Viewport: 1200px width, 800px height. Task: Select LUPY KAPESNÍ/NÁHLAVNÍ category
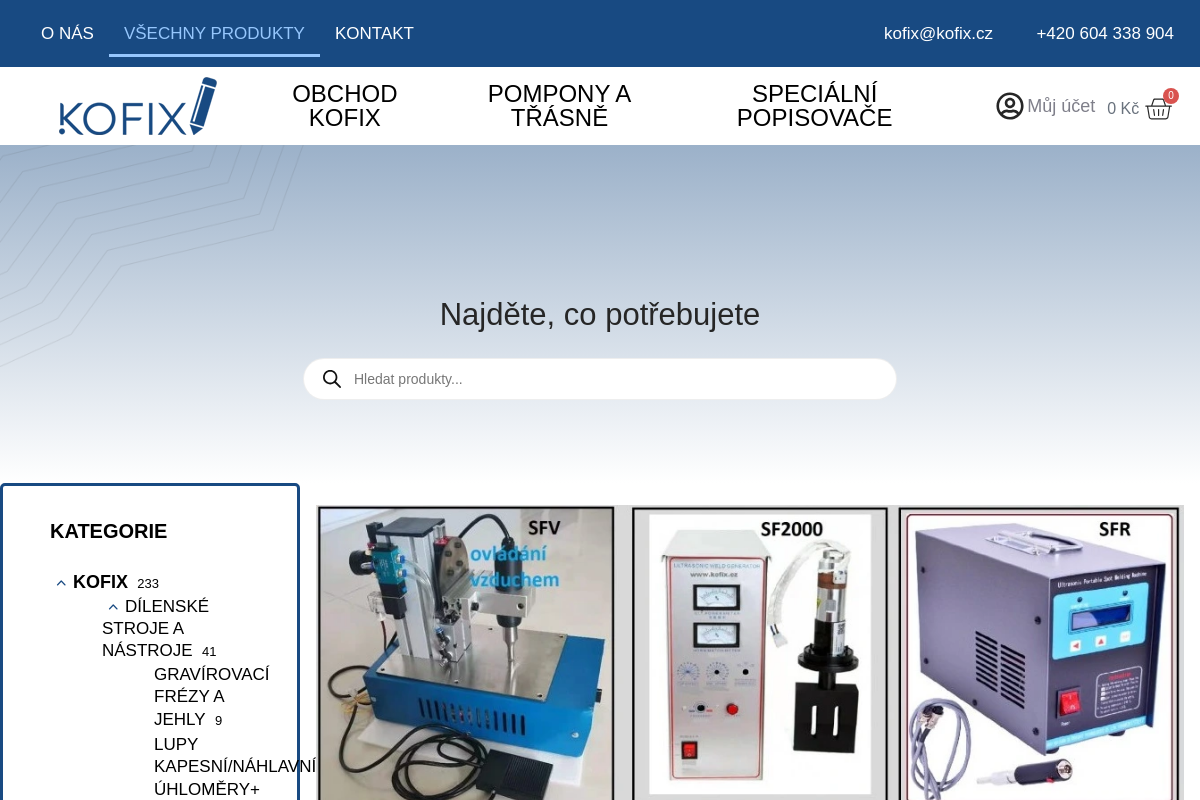coord(235,755)
